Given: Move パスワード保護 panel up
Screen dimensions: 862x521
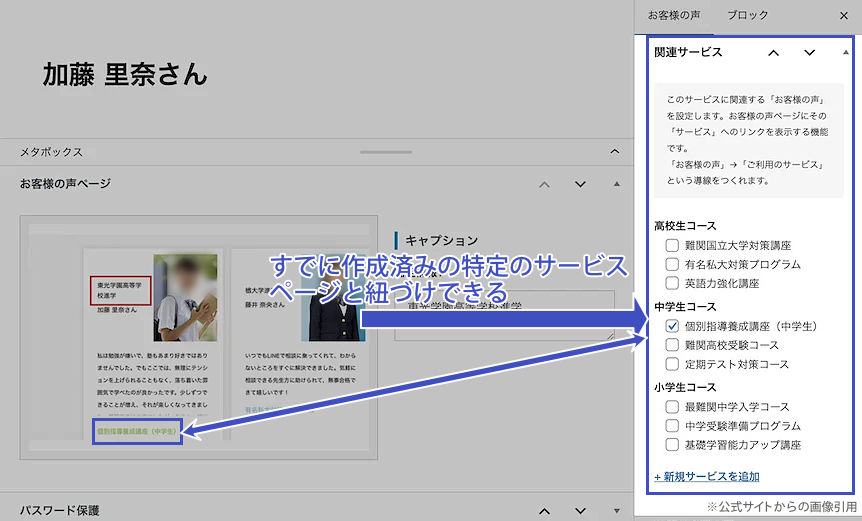Looking at the screenshot, I should click(x=544, y=511).
